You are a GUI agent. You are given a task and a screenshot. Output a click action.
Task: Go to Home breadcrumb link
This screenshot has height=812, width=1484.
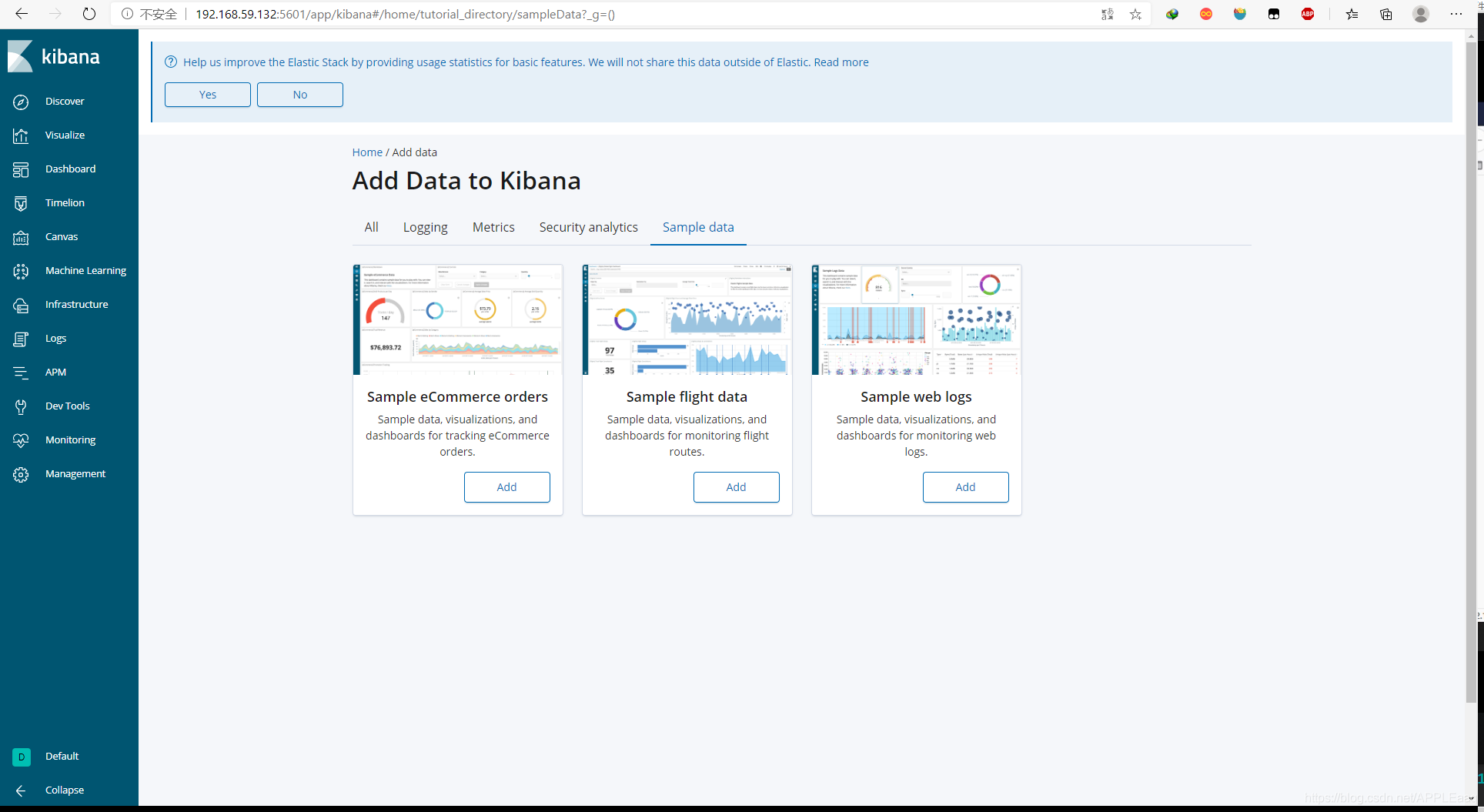(367, 152)
